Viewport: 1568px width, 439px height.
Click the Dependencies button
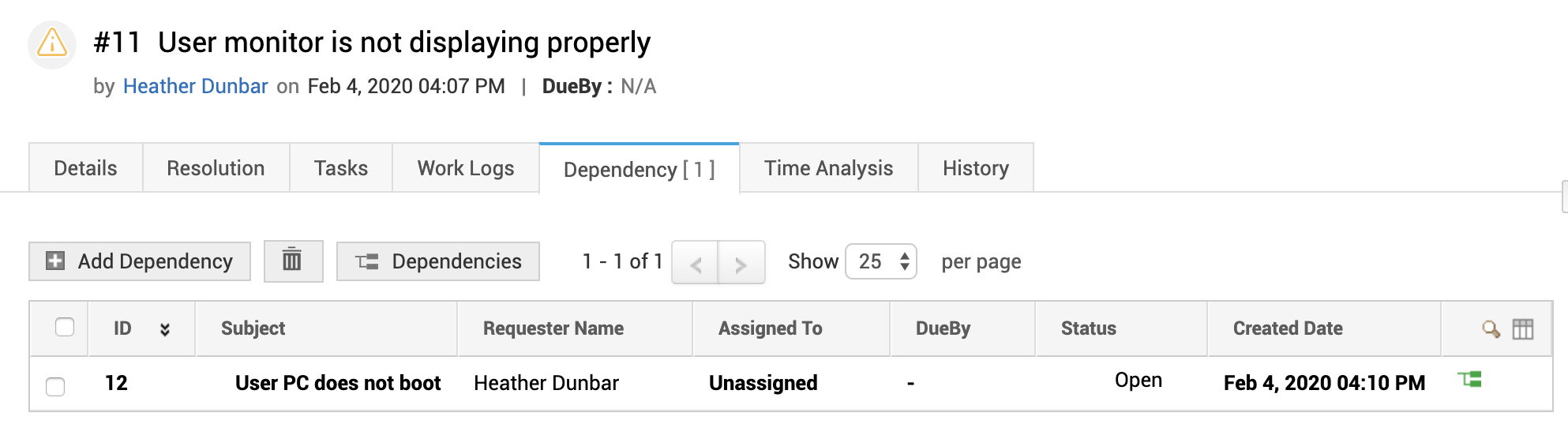pos(438,261)
